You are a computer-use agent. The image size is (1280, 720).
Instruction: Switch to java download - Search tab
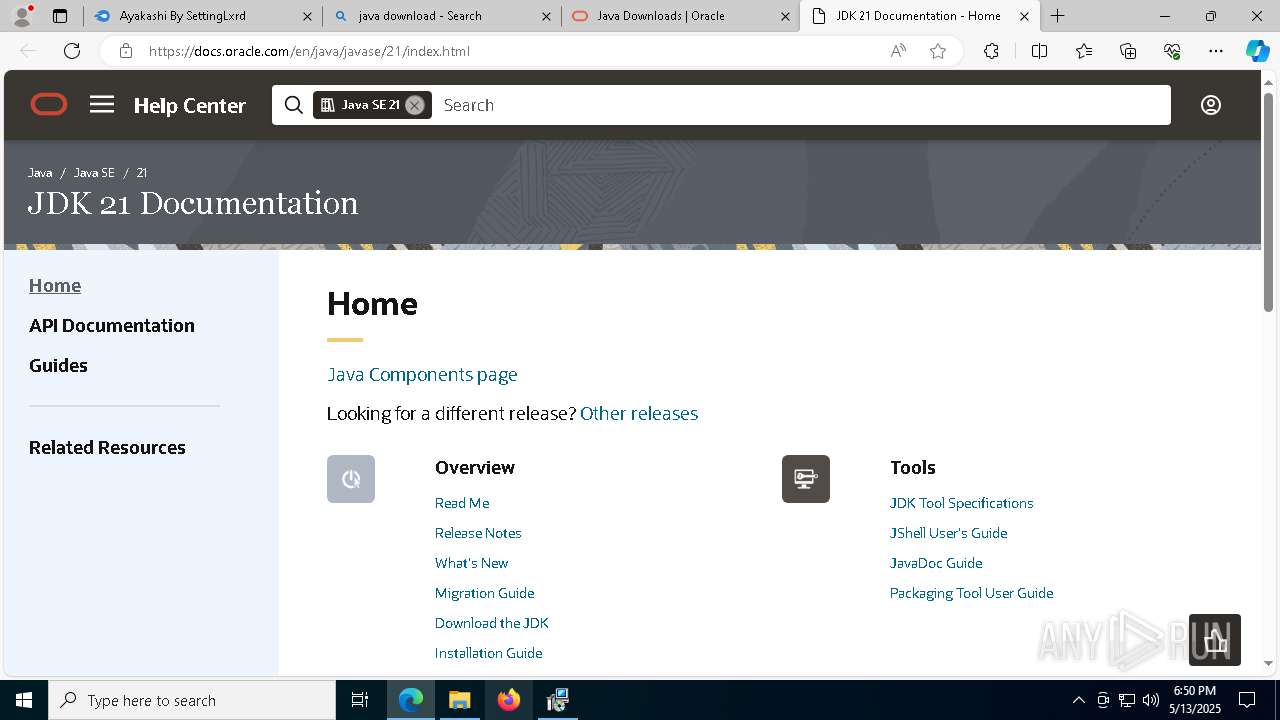click(x=443, y=16)
